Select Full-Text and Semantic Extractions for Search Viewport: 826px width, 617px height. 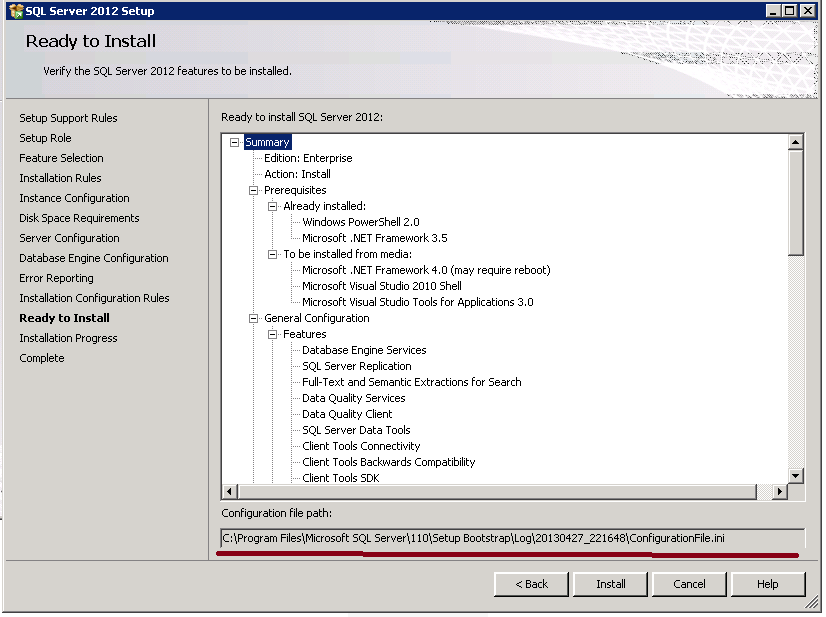(x=411, y=382)
